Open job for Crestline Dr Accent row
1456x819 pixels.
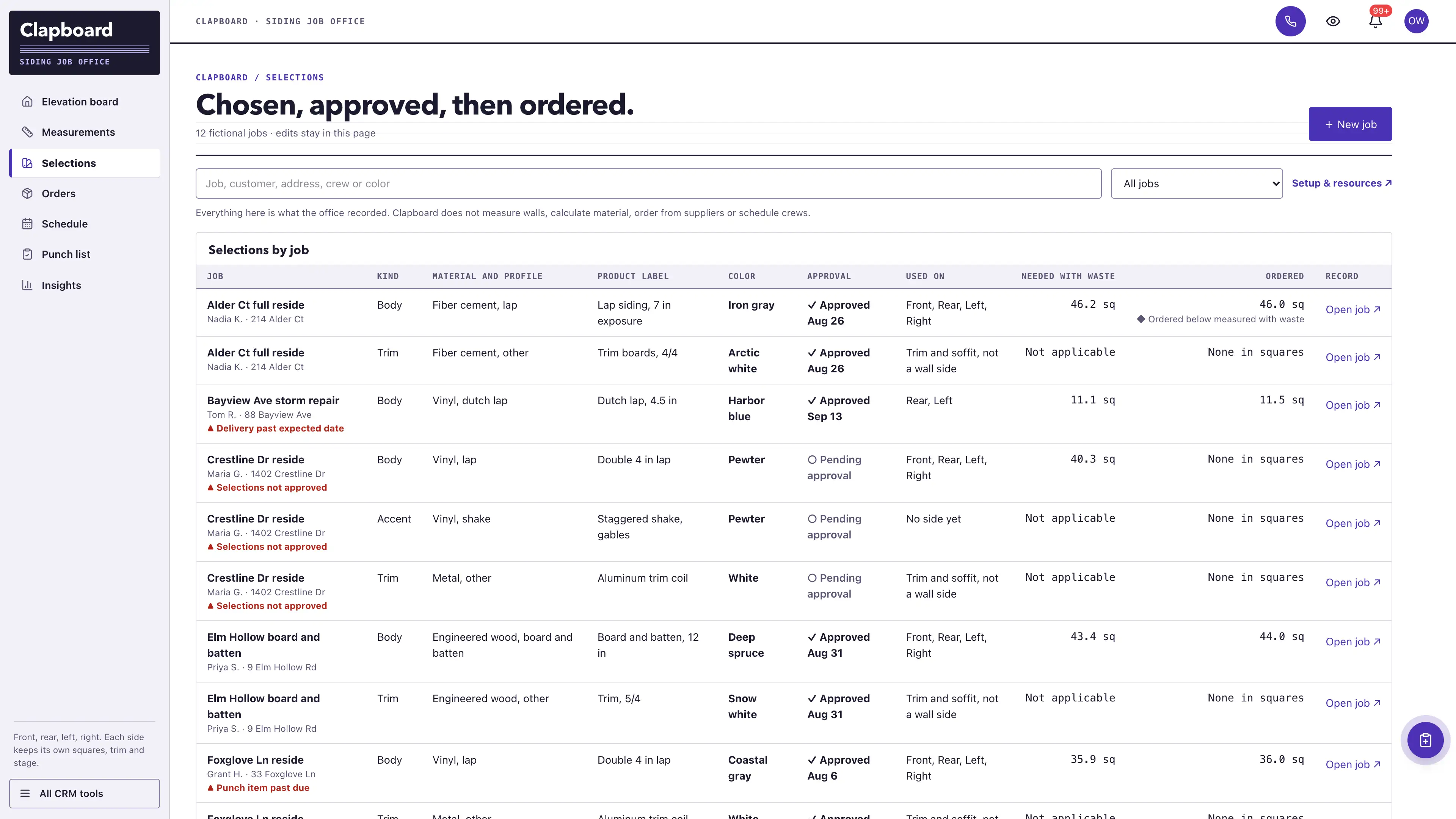pyautogui.click(x=1353, y=523)
